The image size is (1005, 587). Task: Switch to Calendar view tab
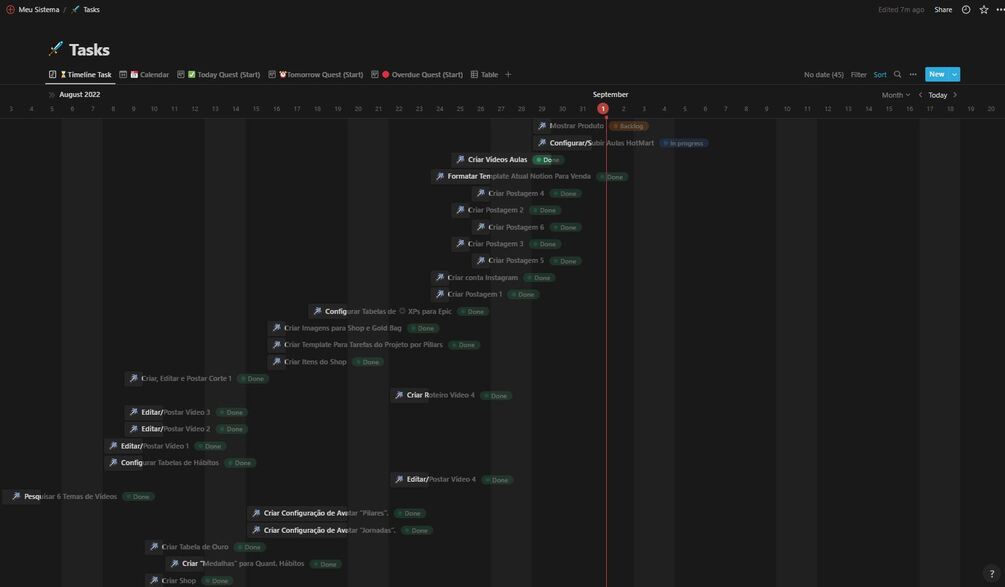tap(144, 74)
